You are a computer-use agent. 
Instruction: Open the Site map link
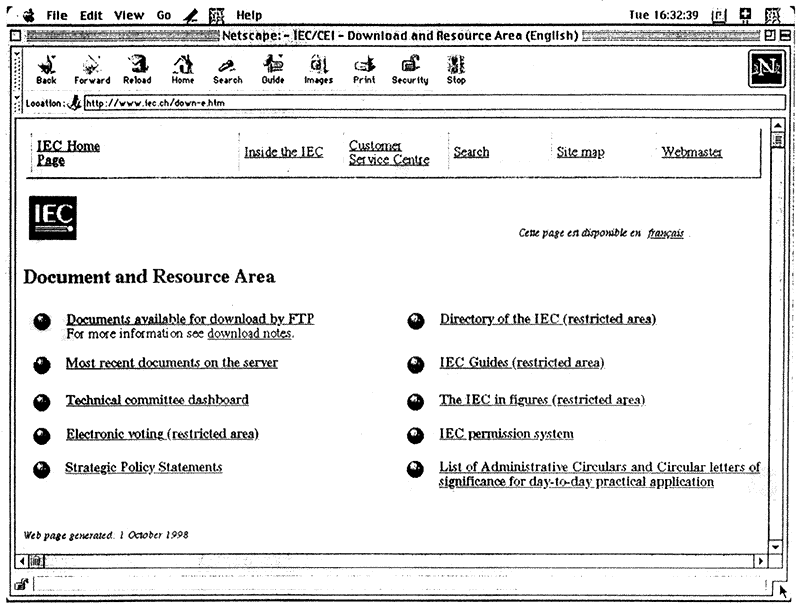[x=581, y=152]
